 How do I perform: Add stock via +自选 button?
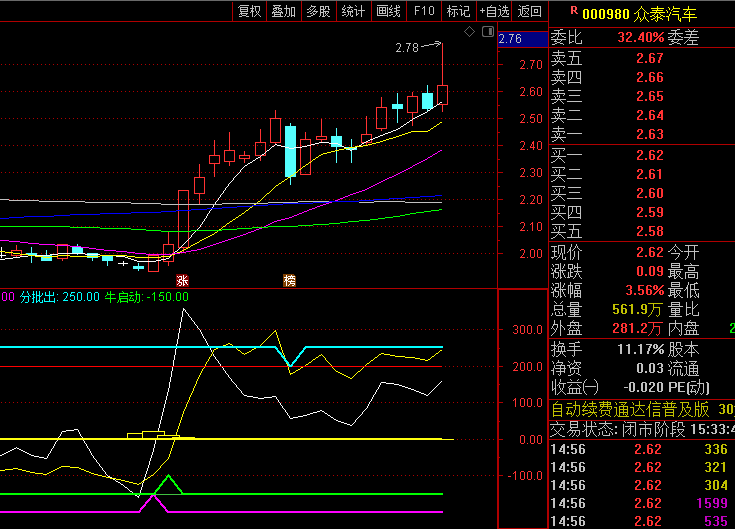[x=494, y=11]
